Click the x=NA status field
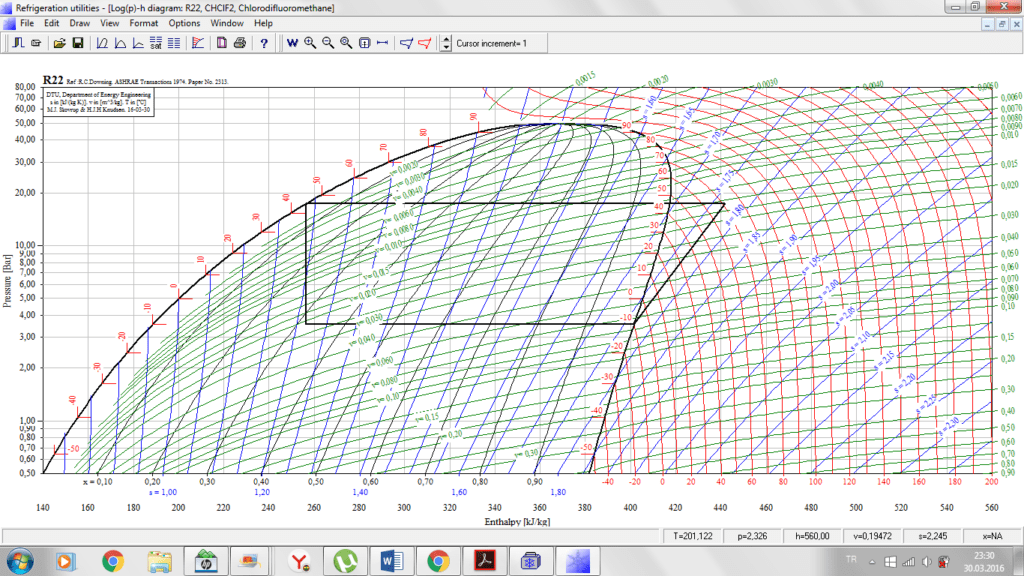This screenshot has height=576, width=1024. (992, 536)
